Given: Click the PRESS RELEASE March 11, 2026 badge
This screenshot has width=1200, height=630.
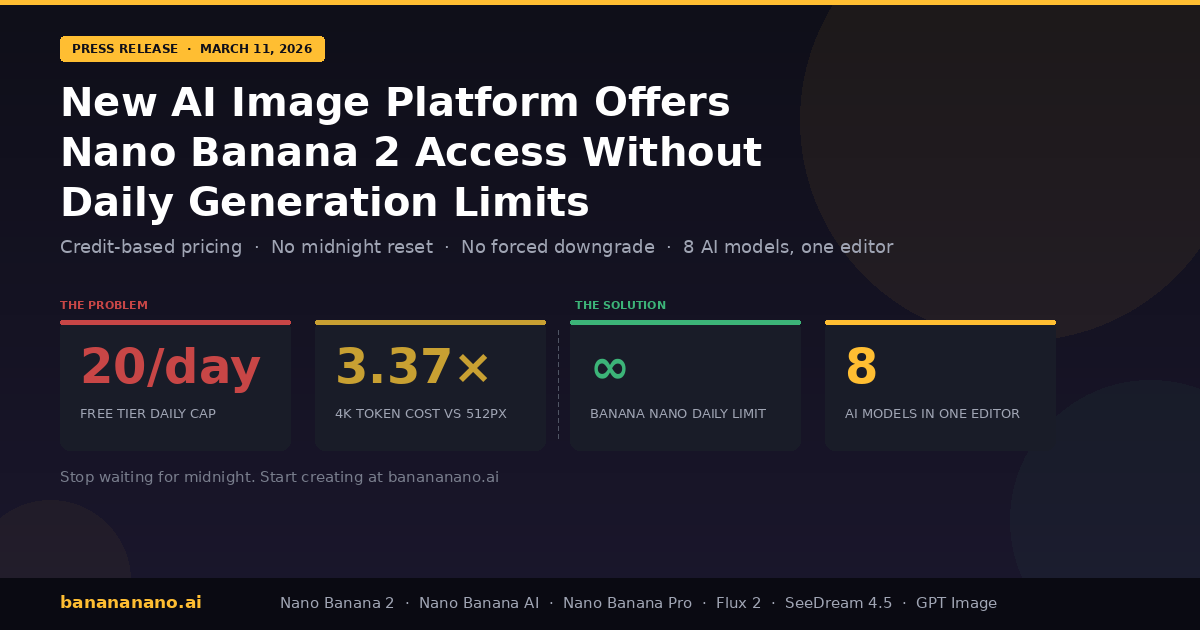Looking at the screenshot, I should pos(192,49).
